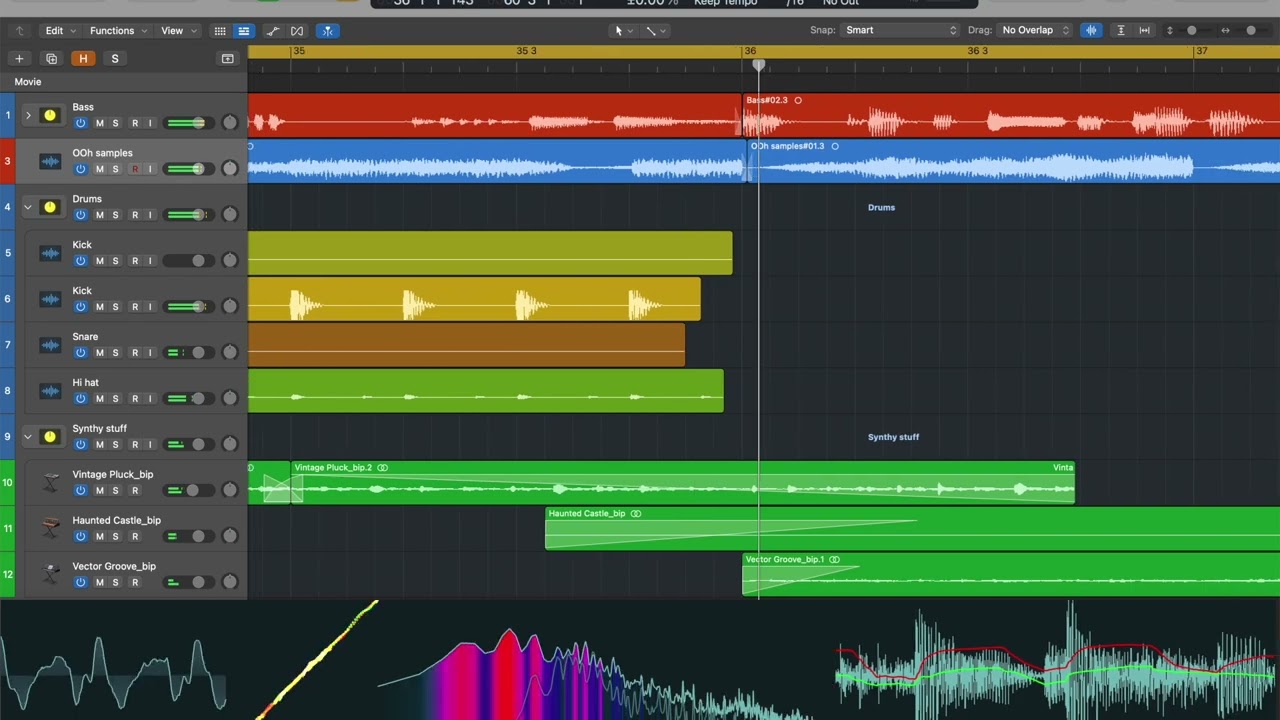Expand the Bass track stack

tap(28, 115)
